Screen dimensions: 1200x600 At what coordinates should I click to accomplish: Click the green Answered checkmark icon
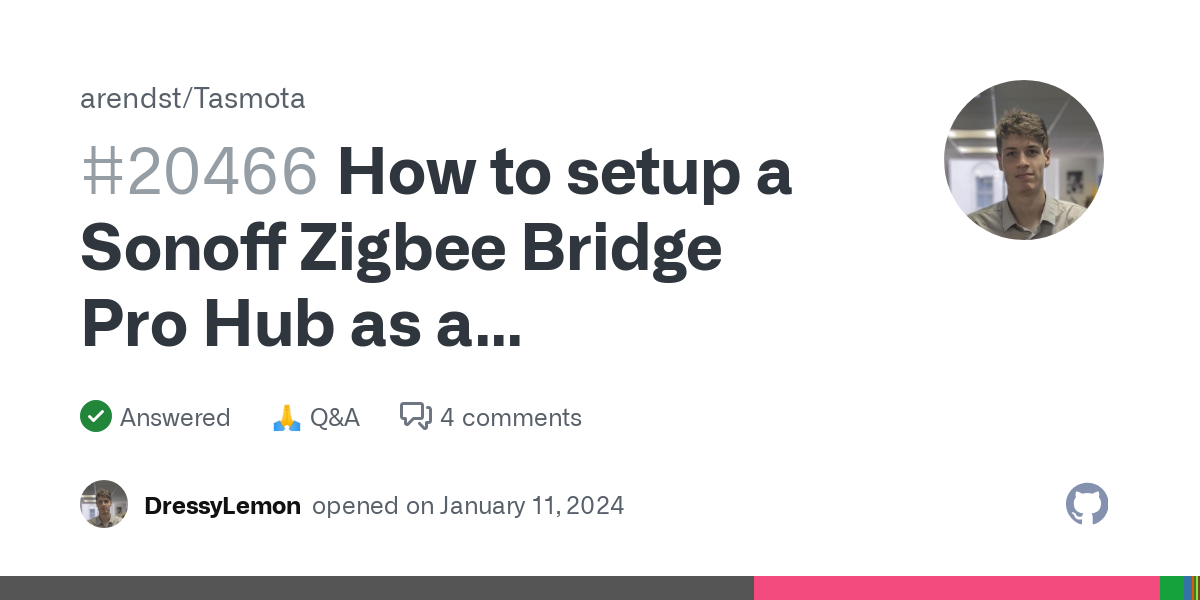pyautogui.click(x=96, y=417)
